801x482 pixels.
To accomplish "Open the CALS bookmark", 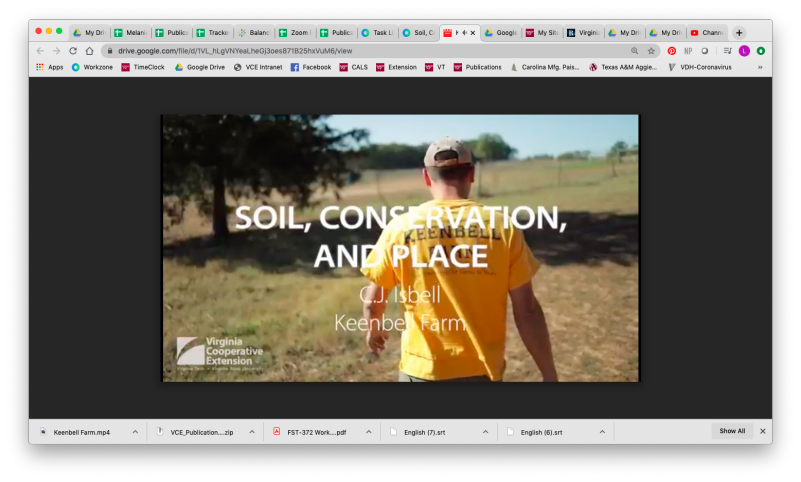I will point(354,67).
